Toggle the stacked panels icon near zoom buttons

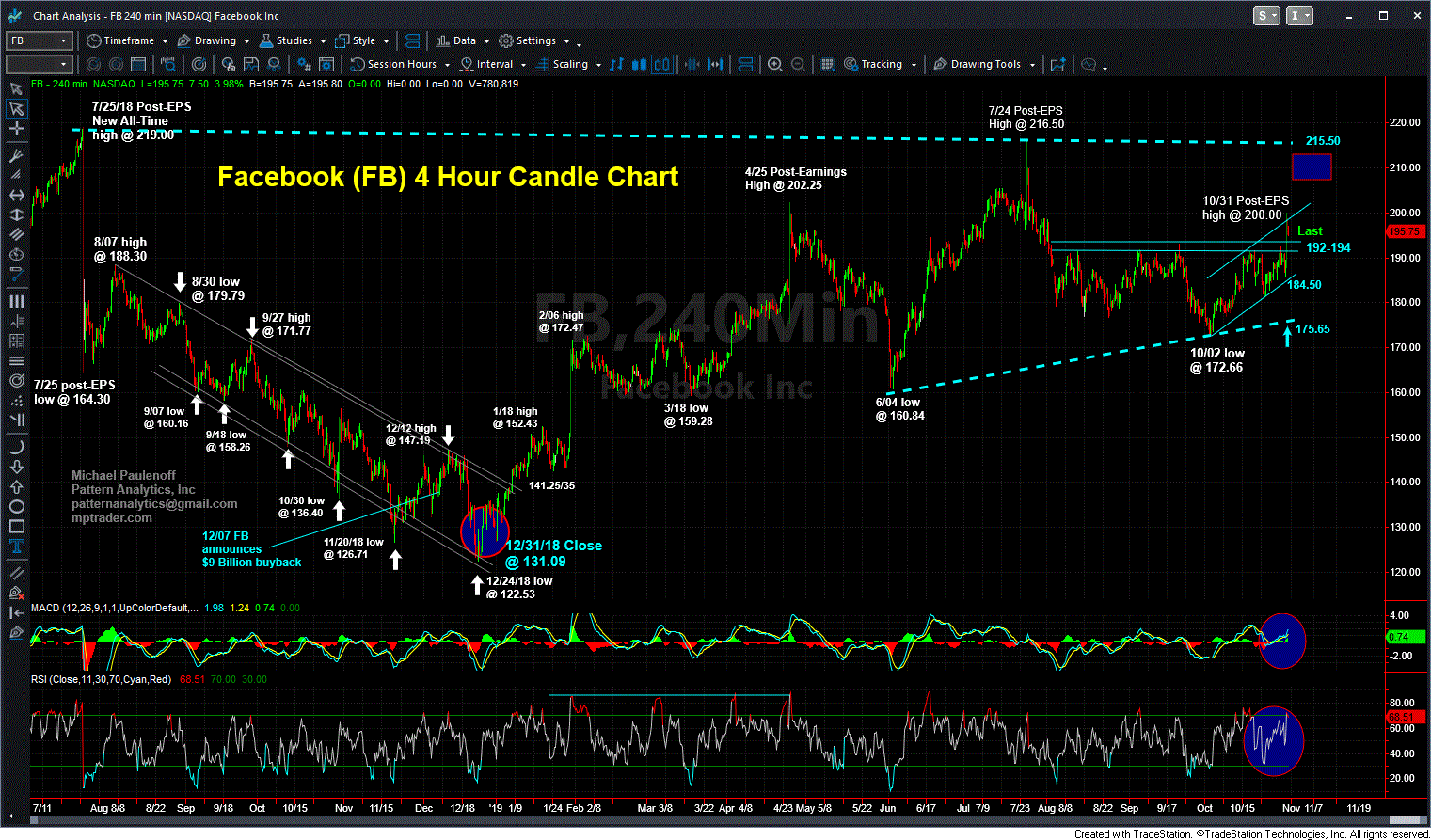tap(745, 64)
